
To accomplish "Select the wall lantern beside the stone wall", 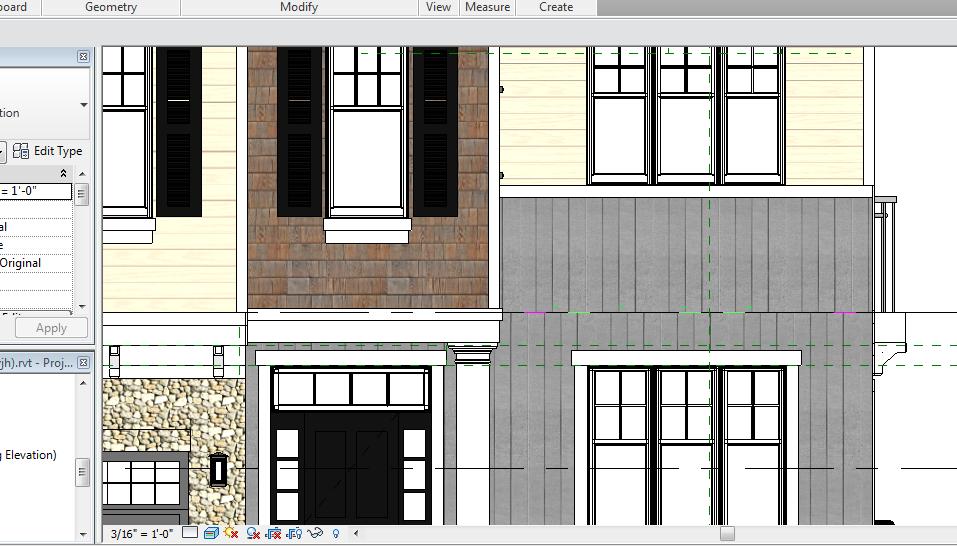I will [x=218, y=470].
